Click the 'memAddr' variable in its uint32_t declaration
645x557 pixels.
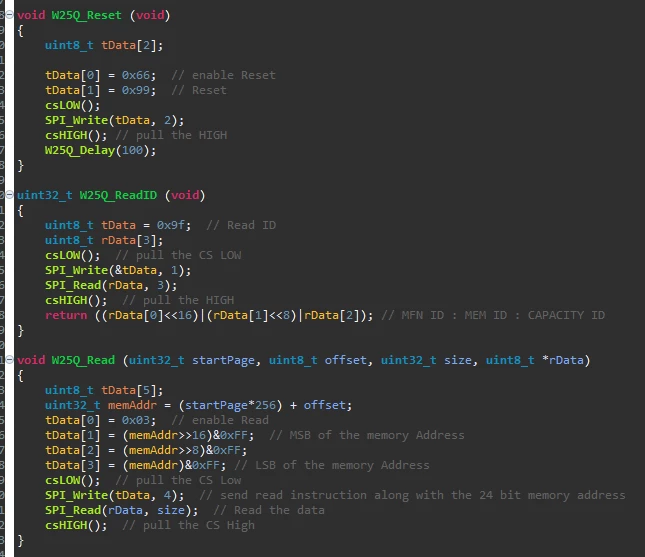pyautogui.click(x=132, y=405)
